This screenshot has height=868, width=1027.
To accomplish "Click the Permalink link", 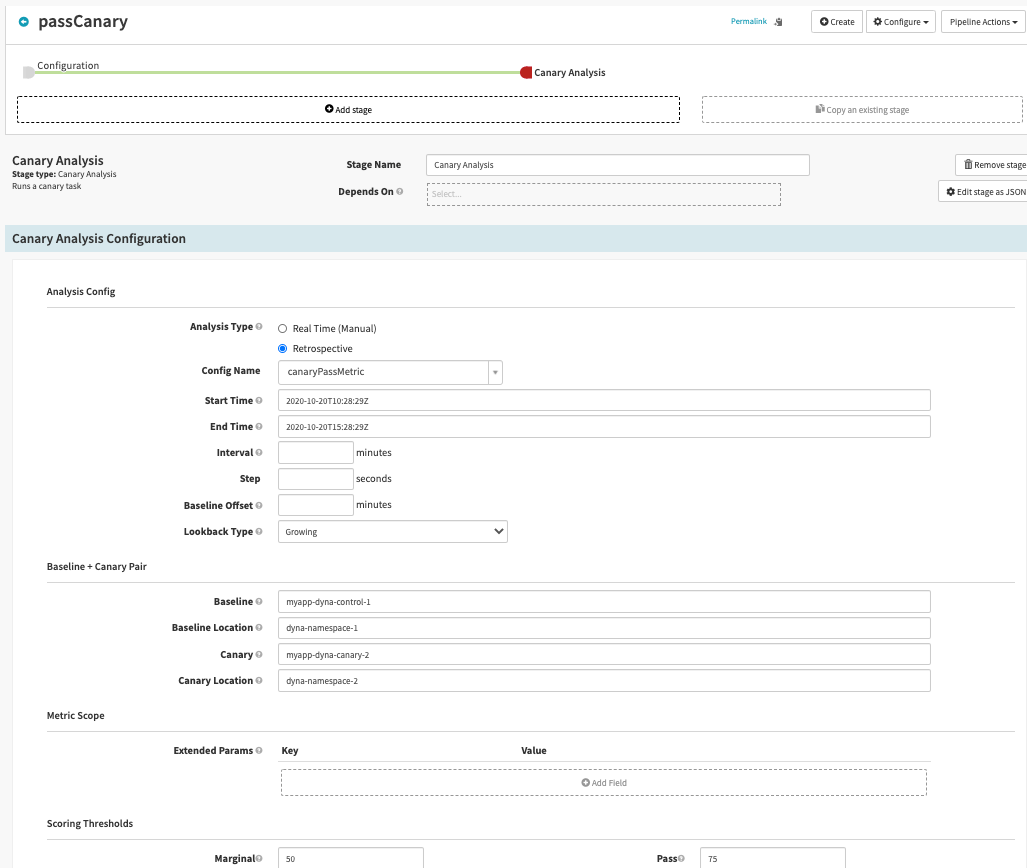I will (x=748, y=21).
